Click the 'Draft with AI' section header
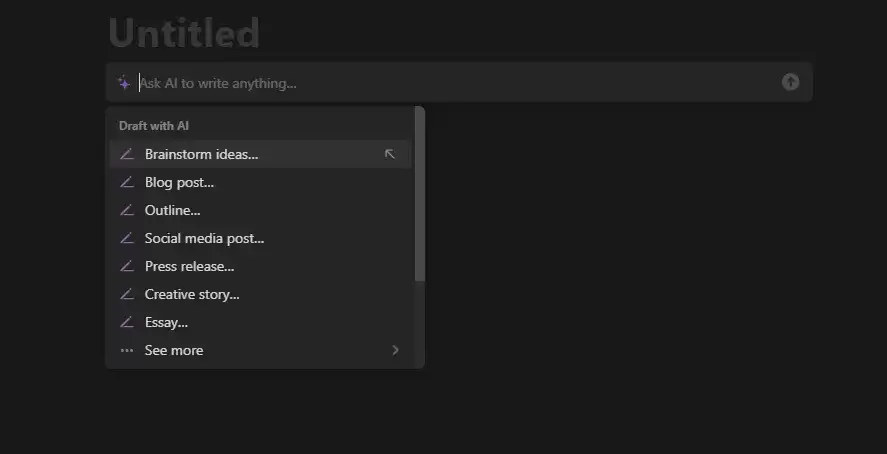887x454 pixels. coord(154,126)
